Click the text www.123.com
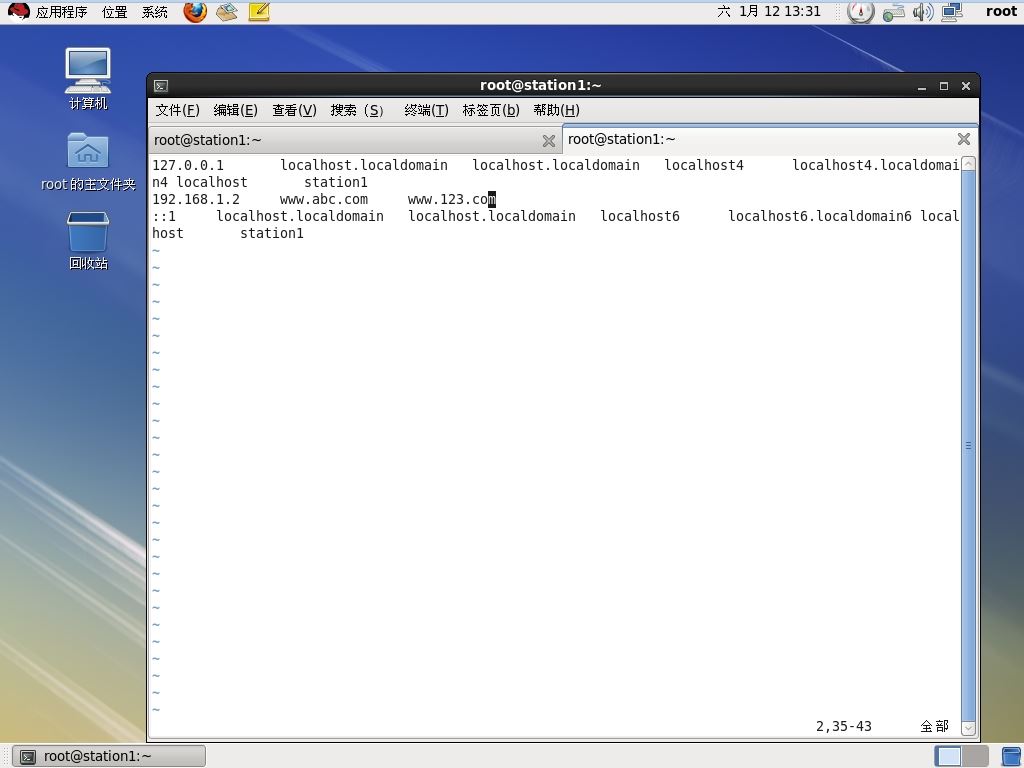This screenshot has height=768, width=1024. pos(452,199)
